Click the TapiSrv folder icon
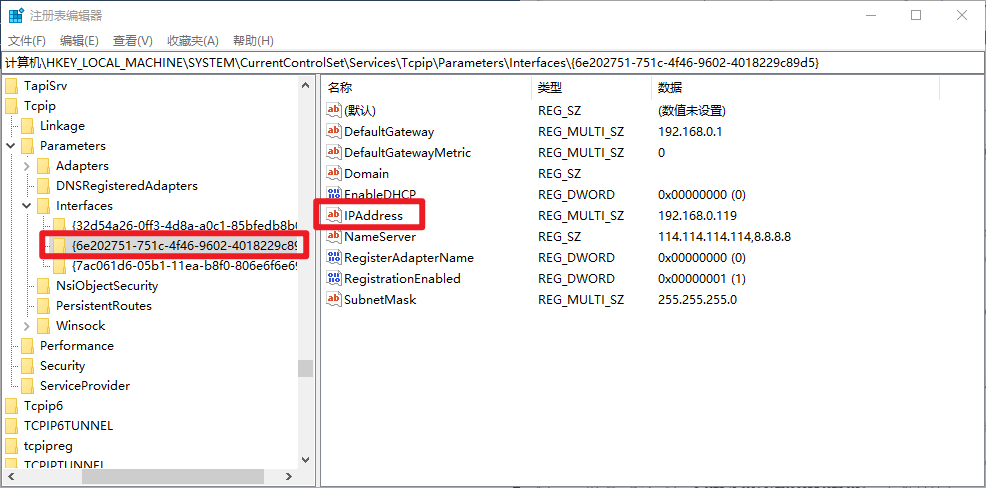 (11, 86)
